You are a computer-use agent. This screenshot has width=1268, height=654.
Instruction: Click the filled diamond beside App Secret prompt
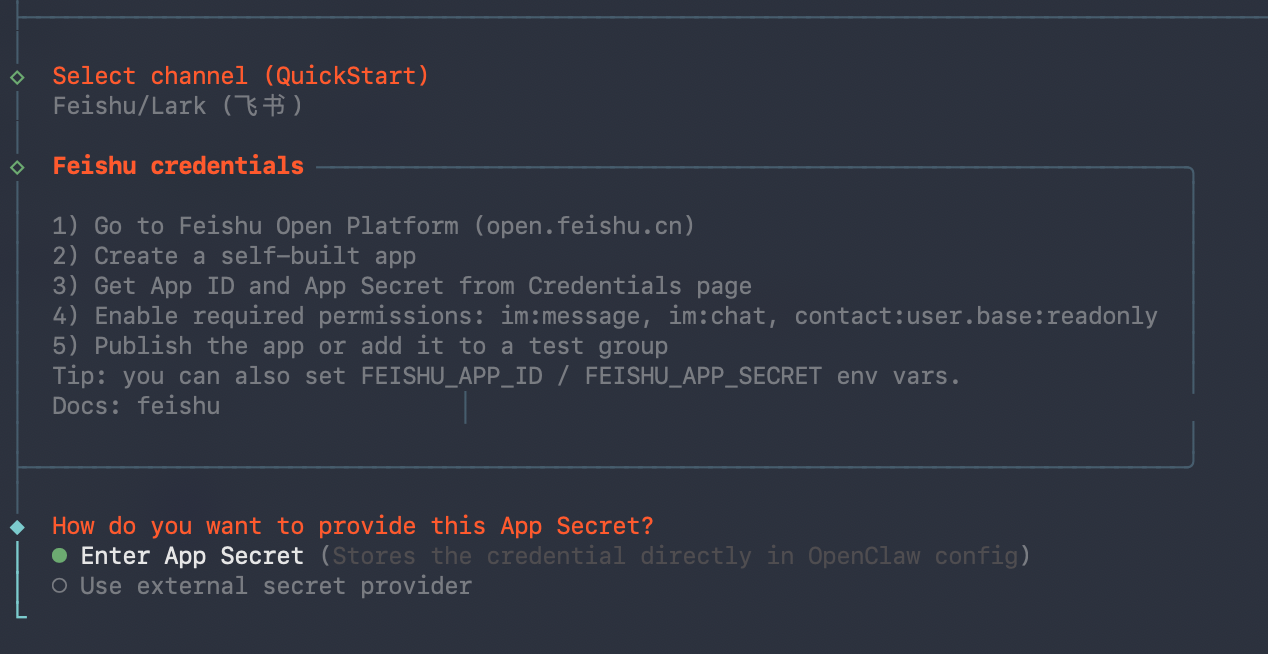[x=17, y=526]
